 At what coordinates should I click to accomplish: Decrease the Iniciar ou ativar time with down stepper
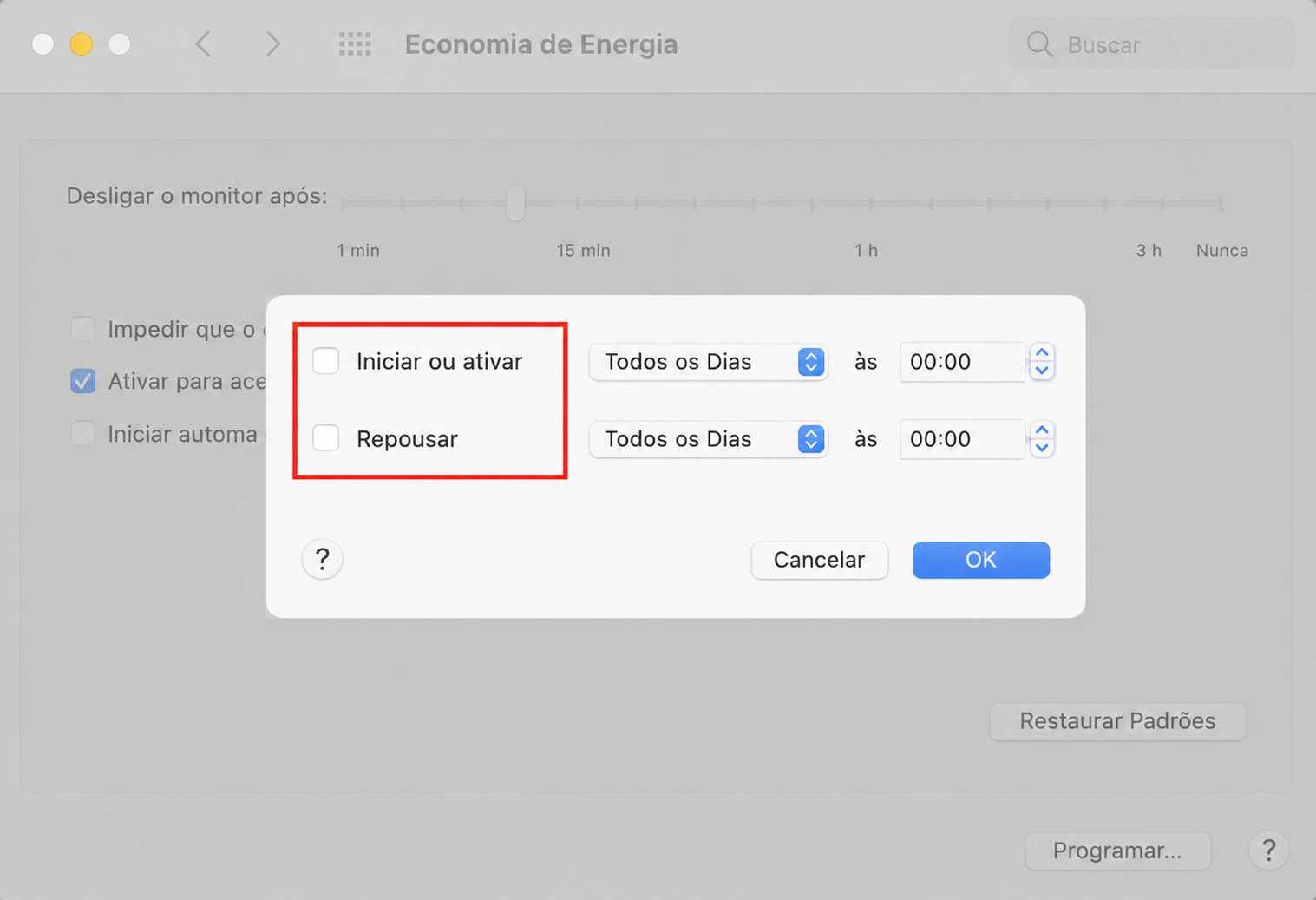[1042, 371]
